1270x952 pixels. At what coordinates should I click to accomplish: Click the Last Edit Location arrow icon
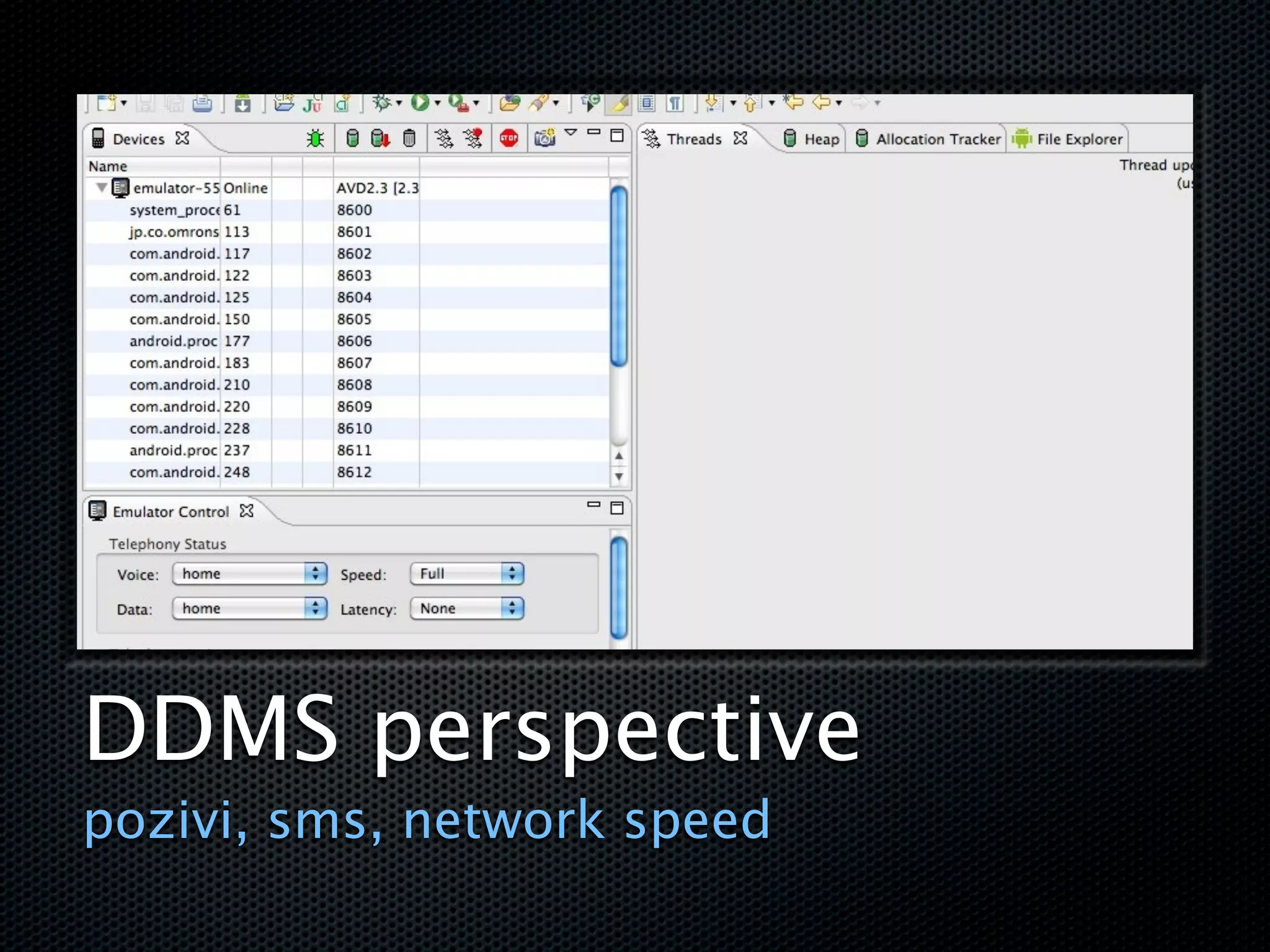(794, 102)
